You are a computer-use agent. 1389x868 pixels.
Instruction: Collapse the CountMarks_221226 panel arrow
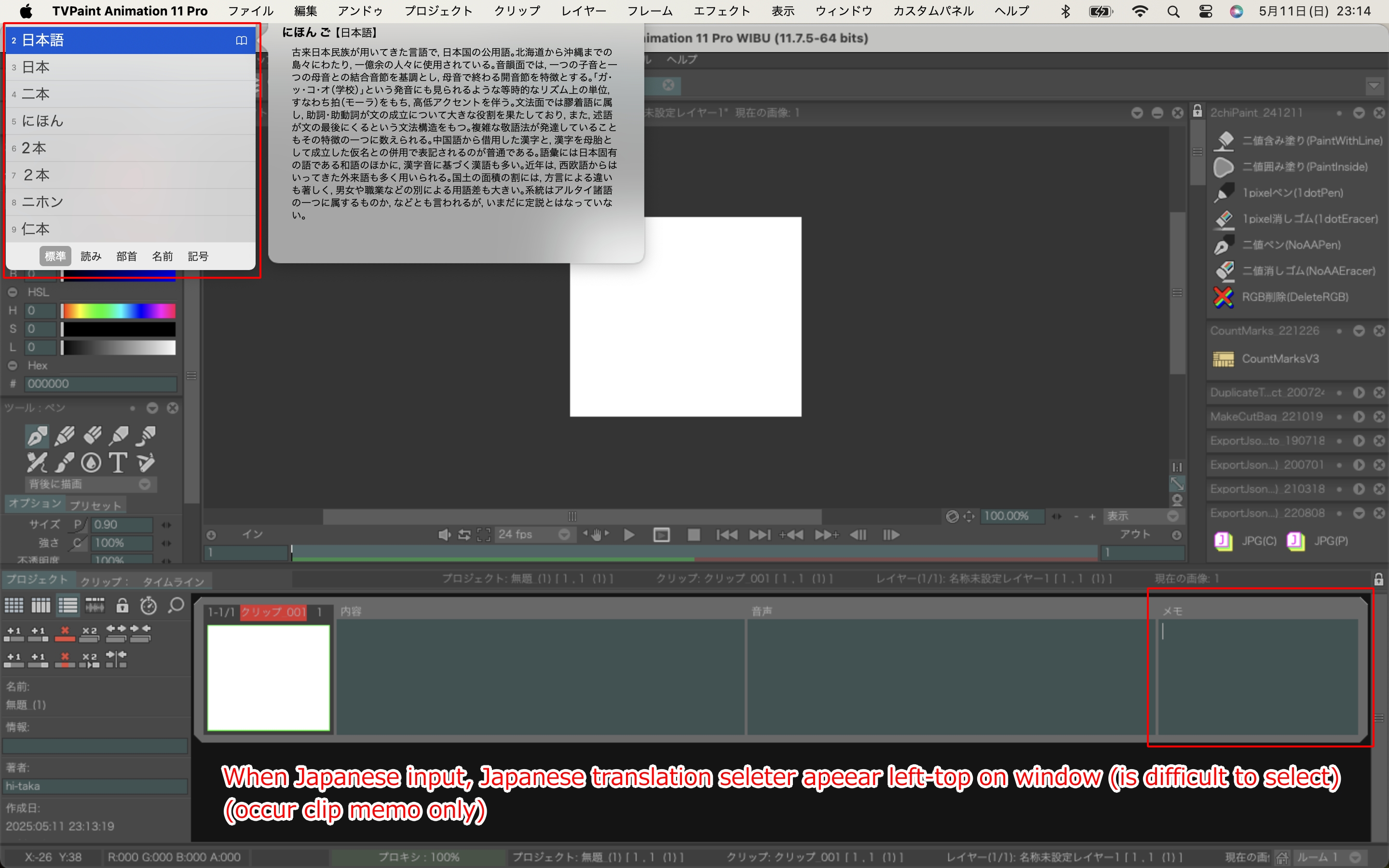(1359, 331)
